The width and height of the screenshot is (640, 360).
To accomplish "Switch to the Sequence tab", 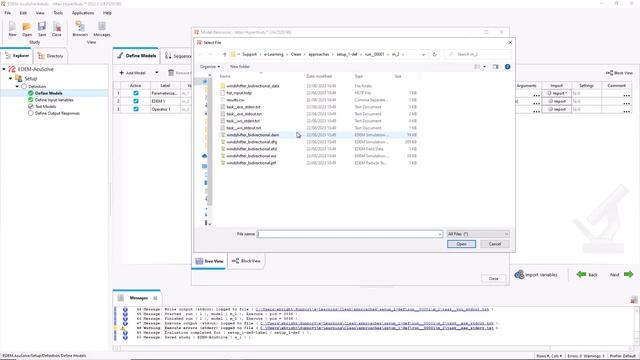I will 178,56.
